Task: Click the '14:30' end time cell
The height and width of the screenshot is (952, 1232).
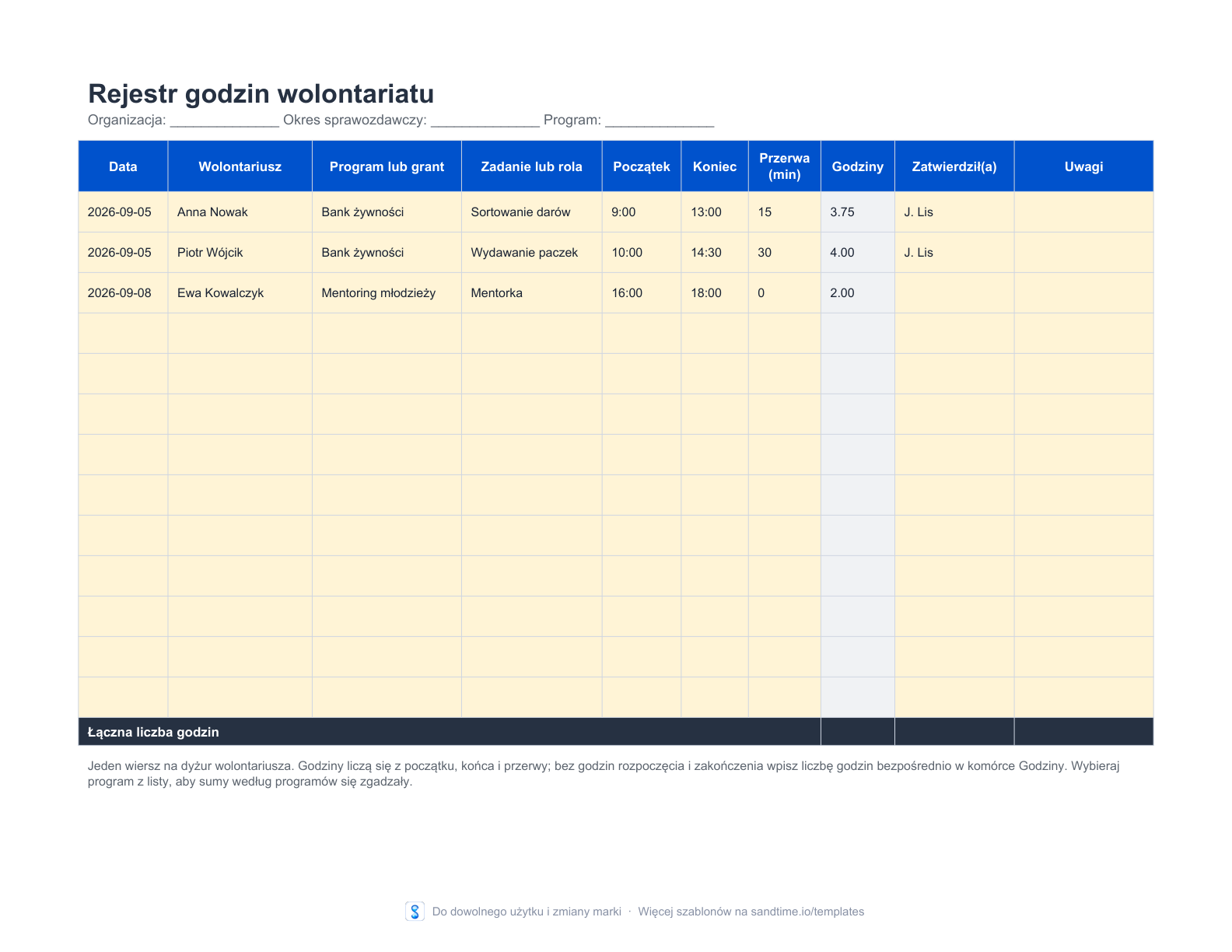Action: 715,252
